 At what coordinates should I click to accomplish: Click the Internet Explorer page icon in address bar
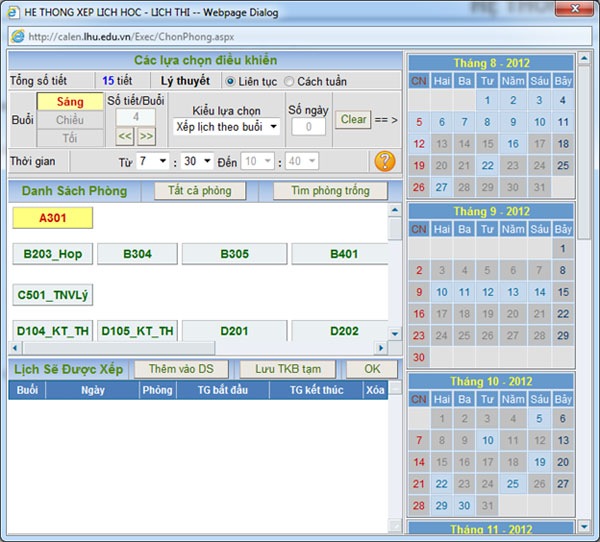click(x=17, y=35)
